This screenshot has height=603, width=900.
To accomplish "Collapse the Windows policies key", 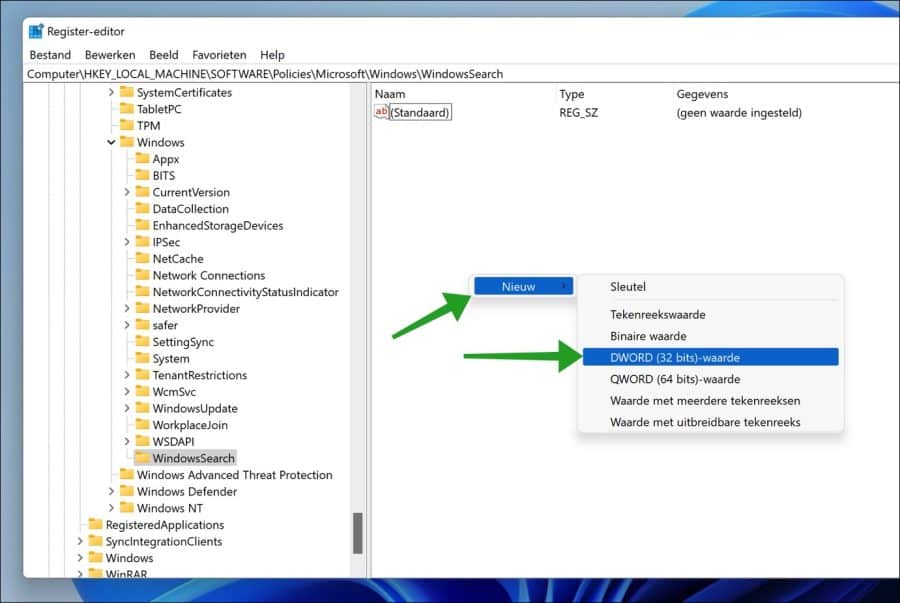I will click(111, 142).
